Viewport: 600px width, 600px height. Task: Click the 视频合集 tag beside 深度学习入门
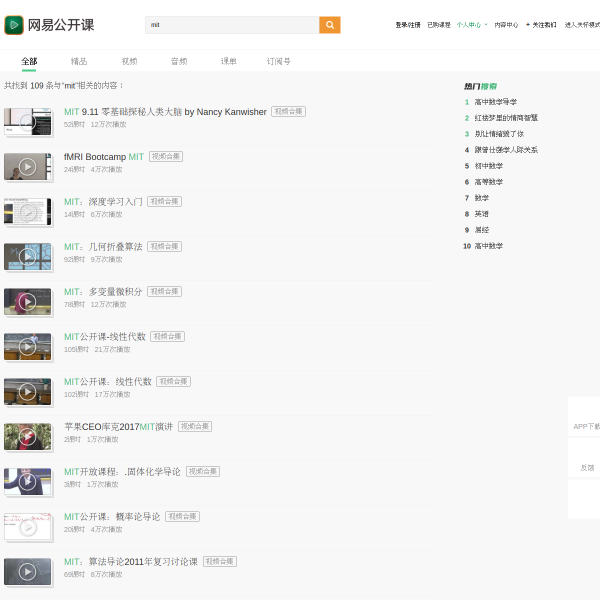(x=165, y=202)
